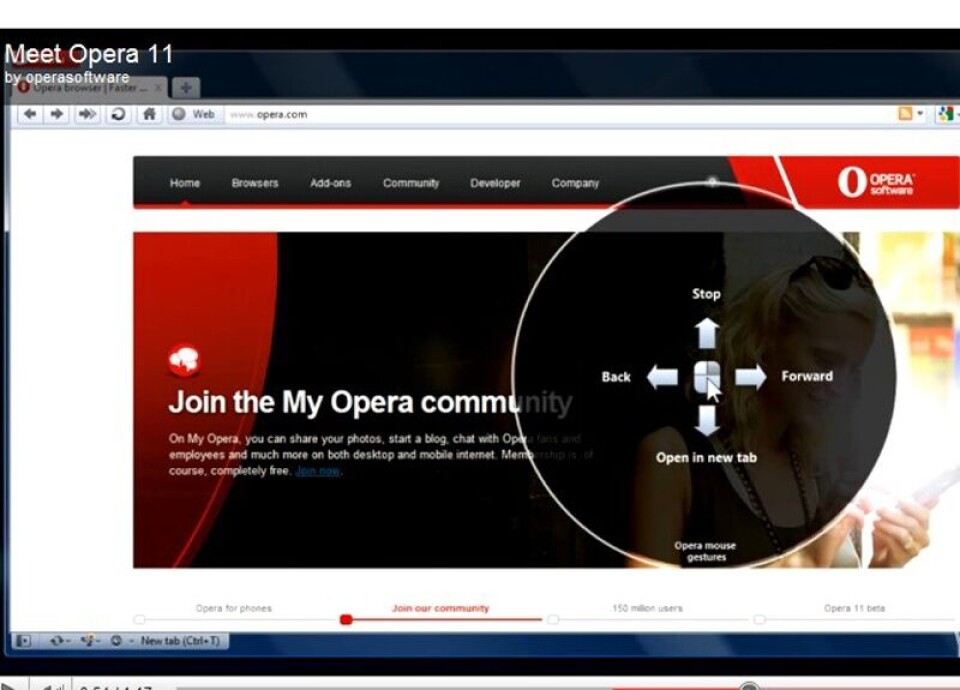Click the Opera 11 beta label
The width and height of the screenshot is (960, 690).
point(854,608)
